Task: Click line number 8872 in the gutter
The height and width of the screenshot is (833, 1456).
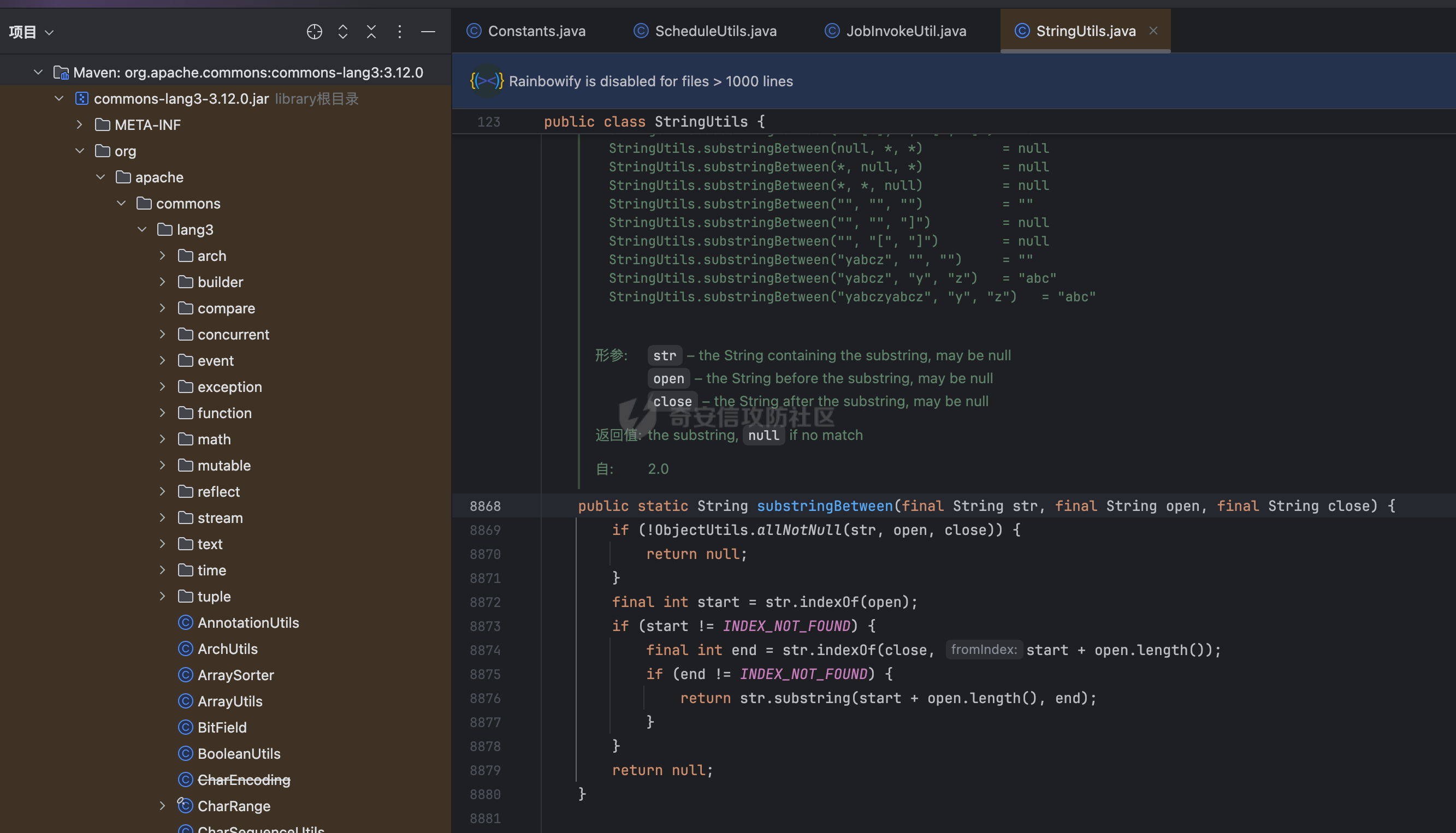Action: click(485, 602)
